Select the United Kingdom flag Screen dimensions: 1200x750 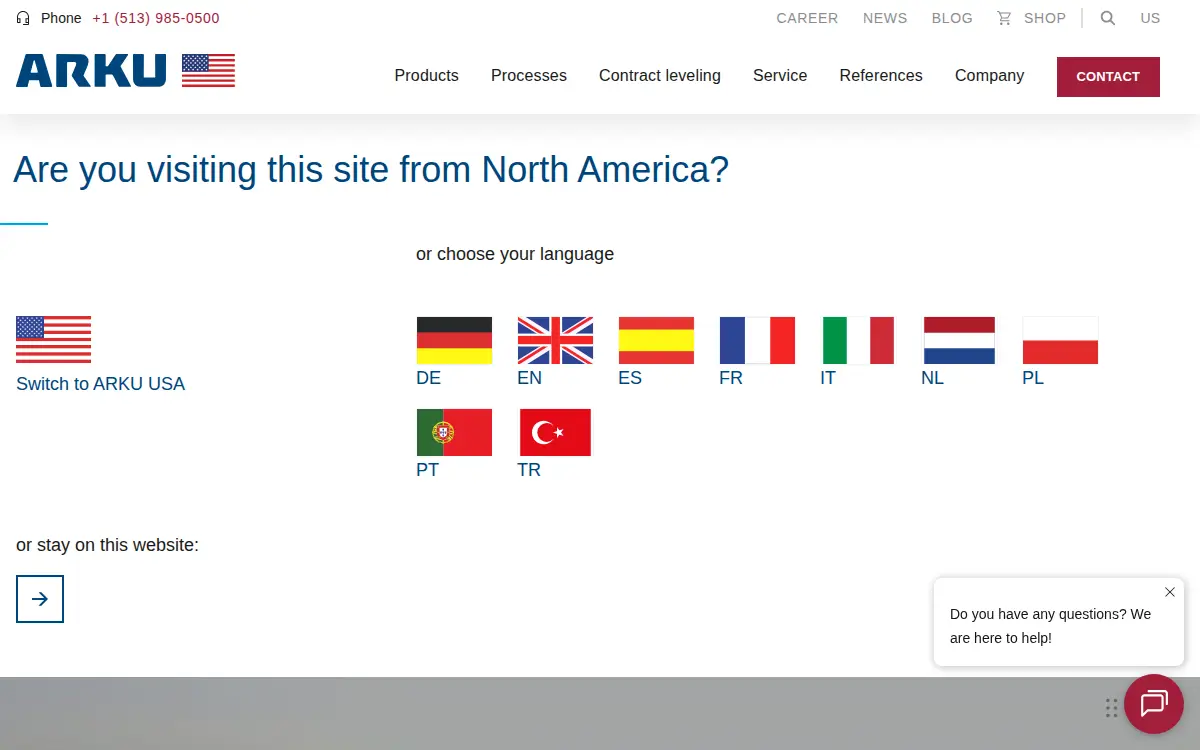tap(555, 340)
